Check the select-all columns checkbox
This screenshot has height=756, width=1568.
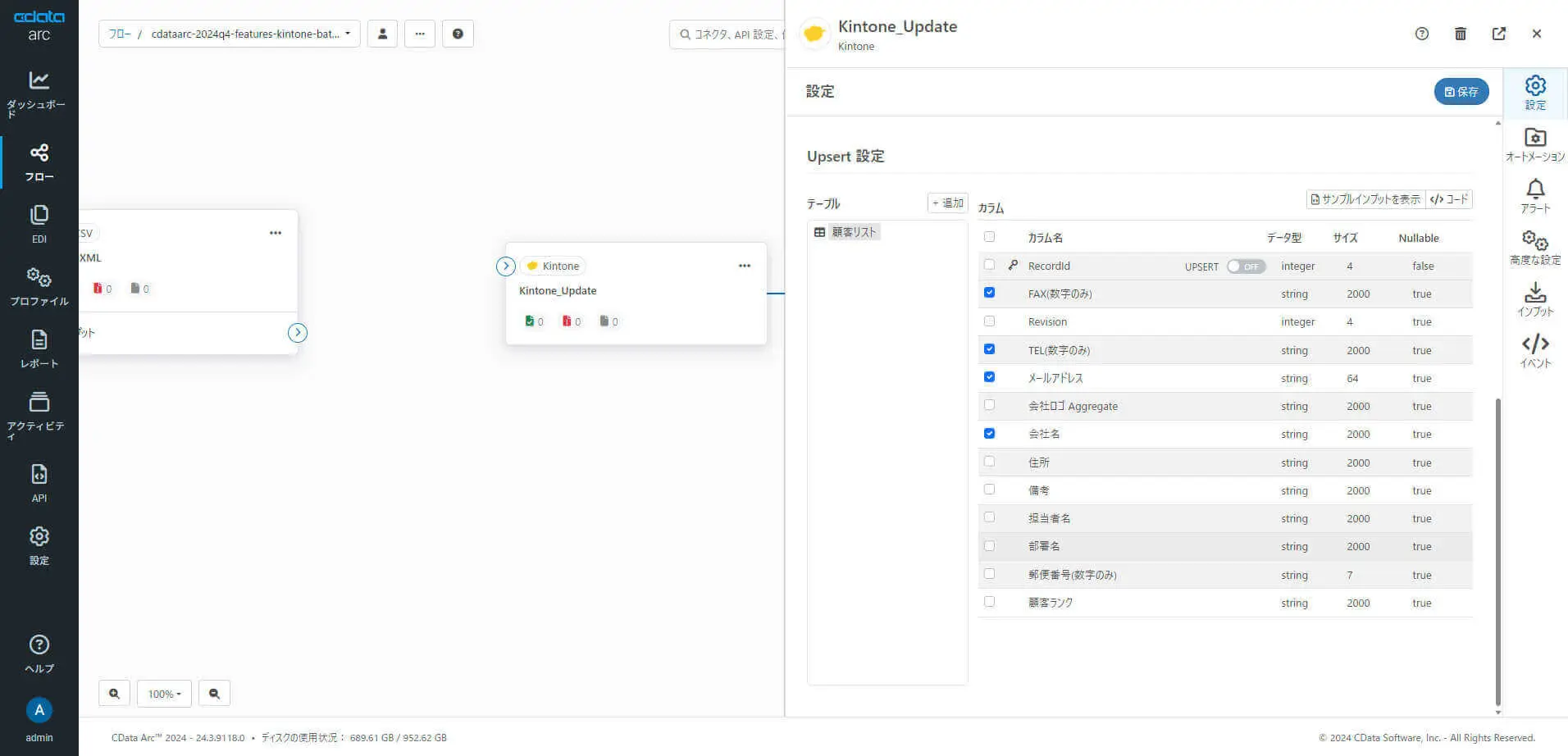coord(989,237)
